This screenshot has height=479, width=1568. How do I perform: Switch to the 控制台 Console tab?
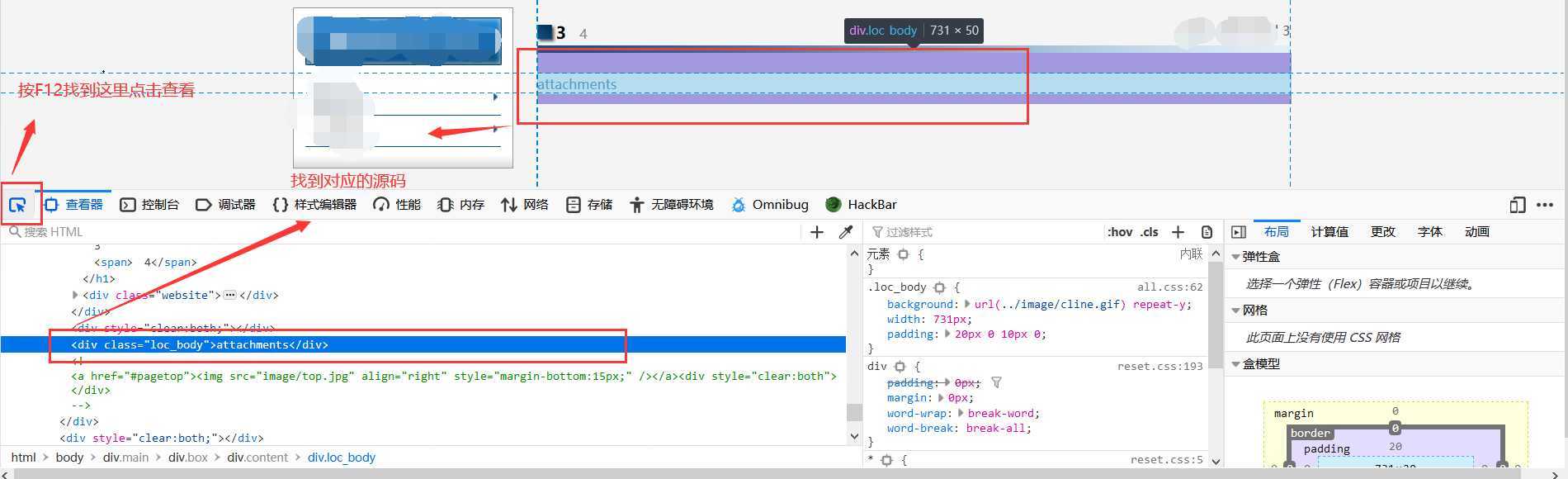149,205
